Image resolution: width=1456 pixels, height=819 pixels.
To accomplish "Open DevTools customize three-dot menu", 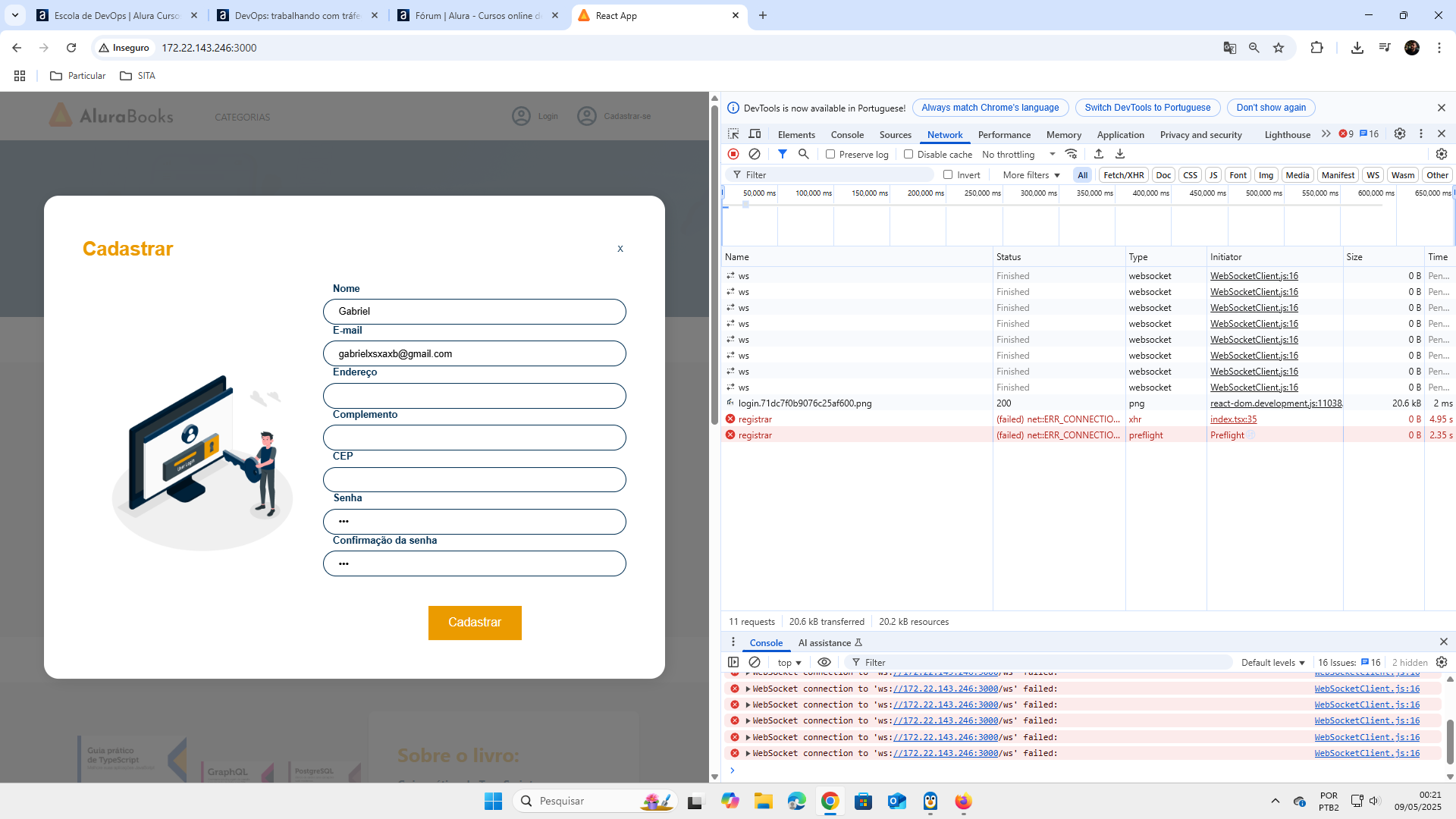I will click(1421, 133).
